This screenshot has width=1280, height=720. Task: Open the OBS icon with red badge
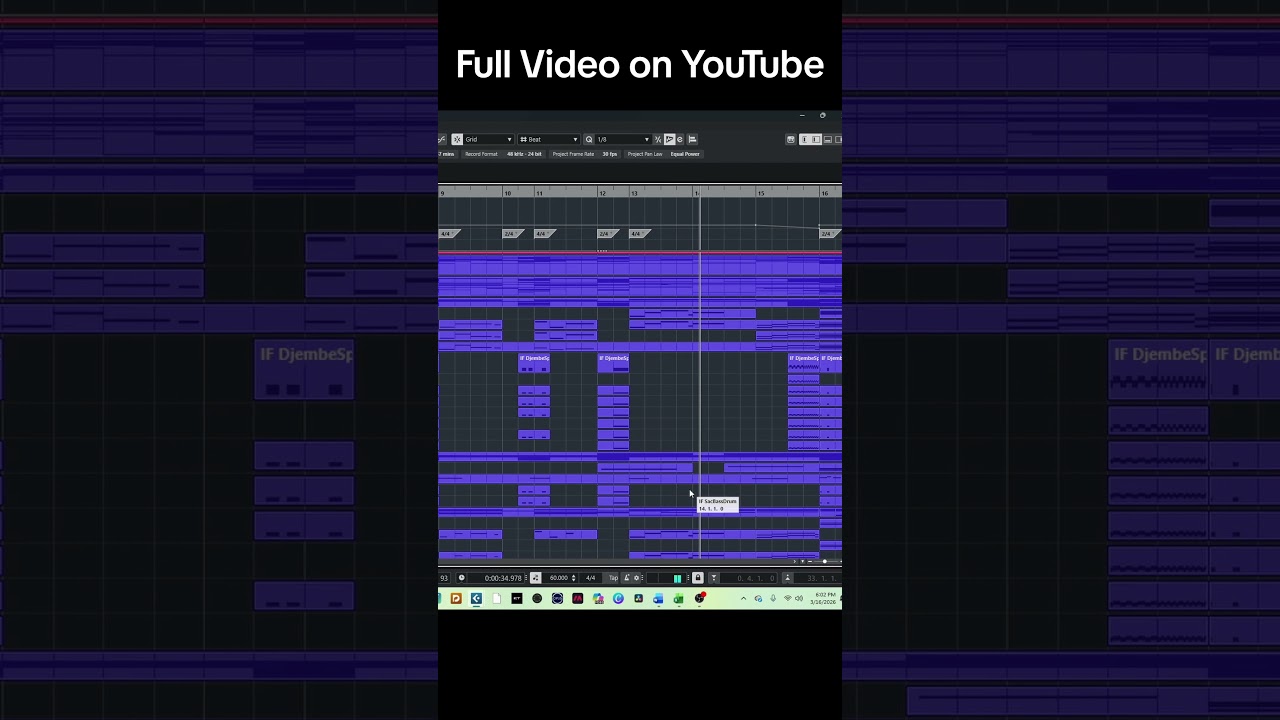pyautogui.click(x=699, y=598)
